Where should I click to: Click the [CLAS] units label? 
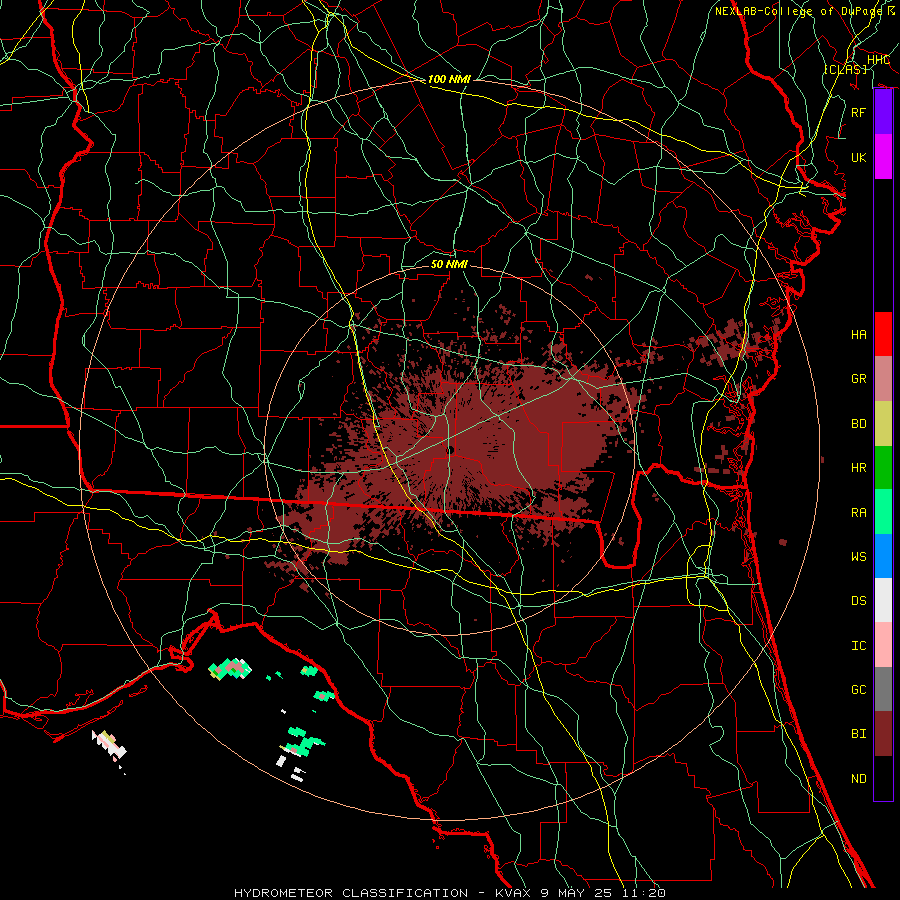[x=845, y=69]
